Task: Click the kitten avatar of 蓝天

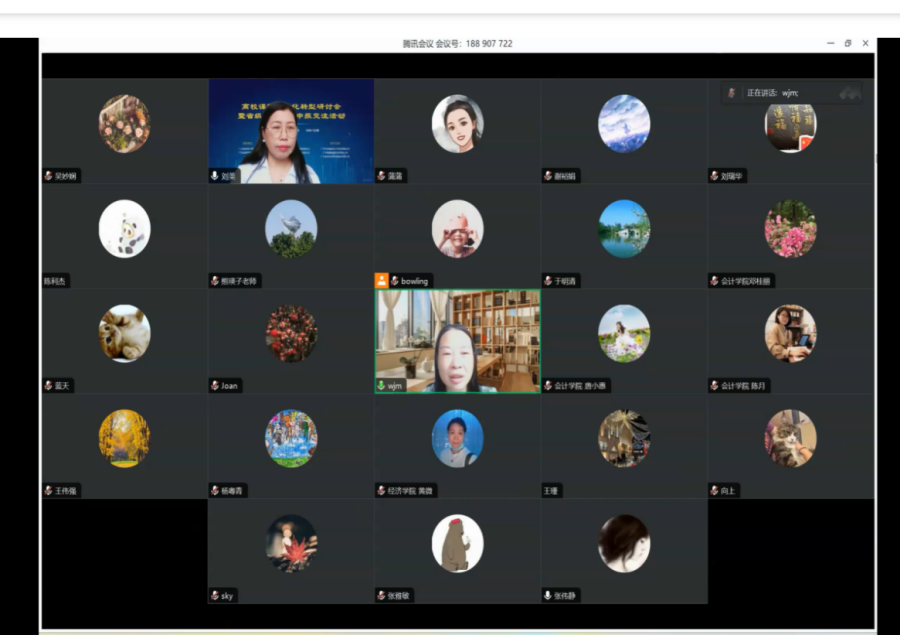Action: (125, 333)
